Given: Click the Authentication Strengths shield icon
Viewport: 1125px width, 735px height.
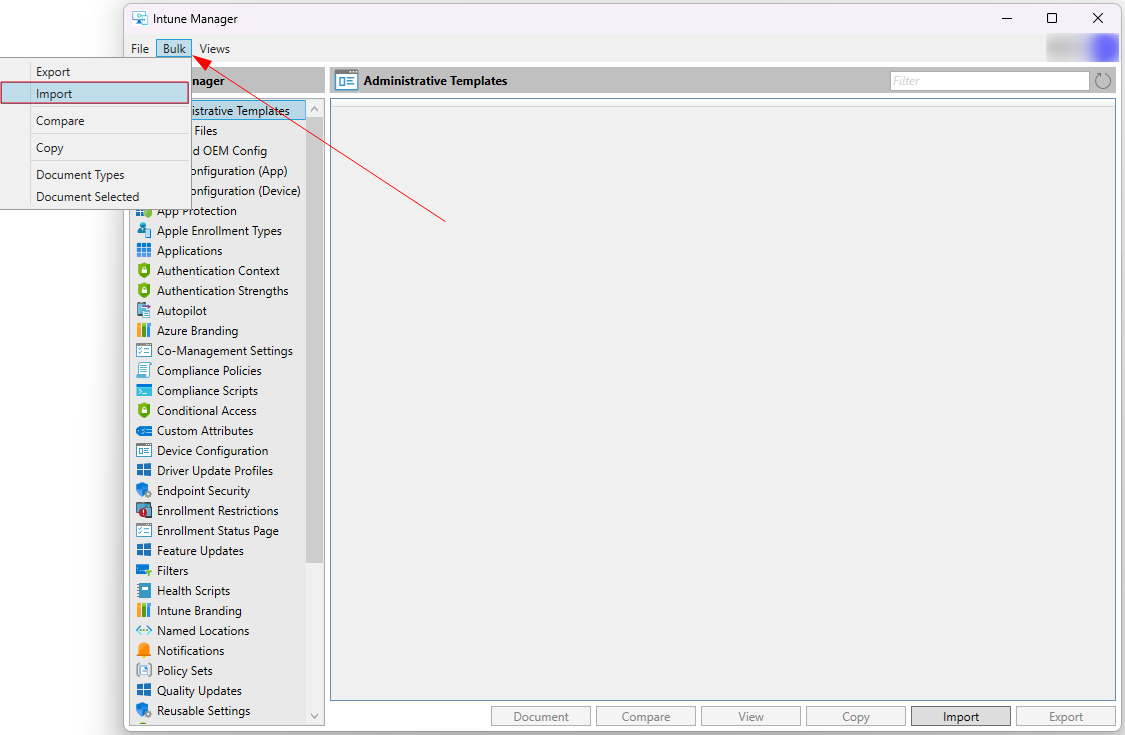Looking at the screenshot, I should [x=143, y=291].
